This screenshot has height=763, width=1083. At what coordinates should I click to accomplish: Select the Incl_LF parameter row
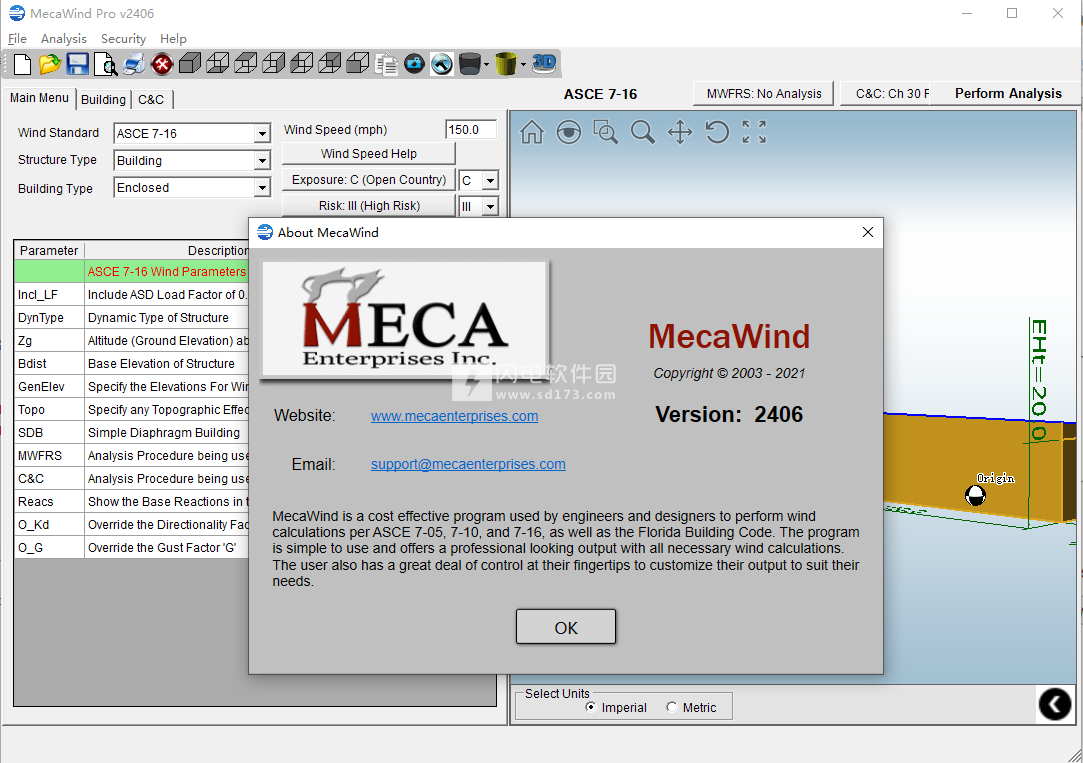coord(131,295)
